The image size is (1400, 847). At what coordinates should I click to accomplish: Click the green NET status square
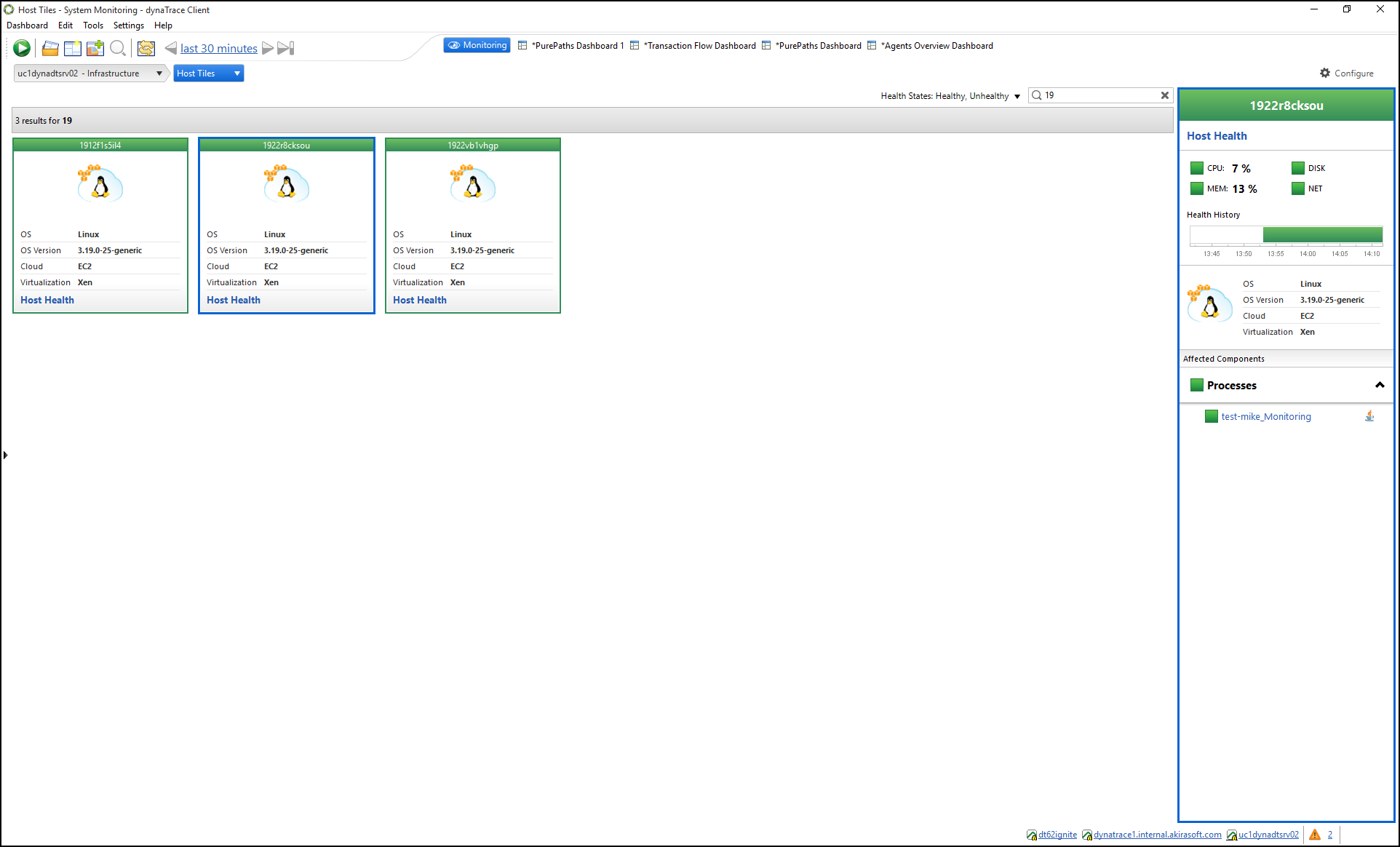[x=1298, y=188]
